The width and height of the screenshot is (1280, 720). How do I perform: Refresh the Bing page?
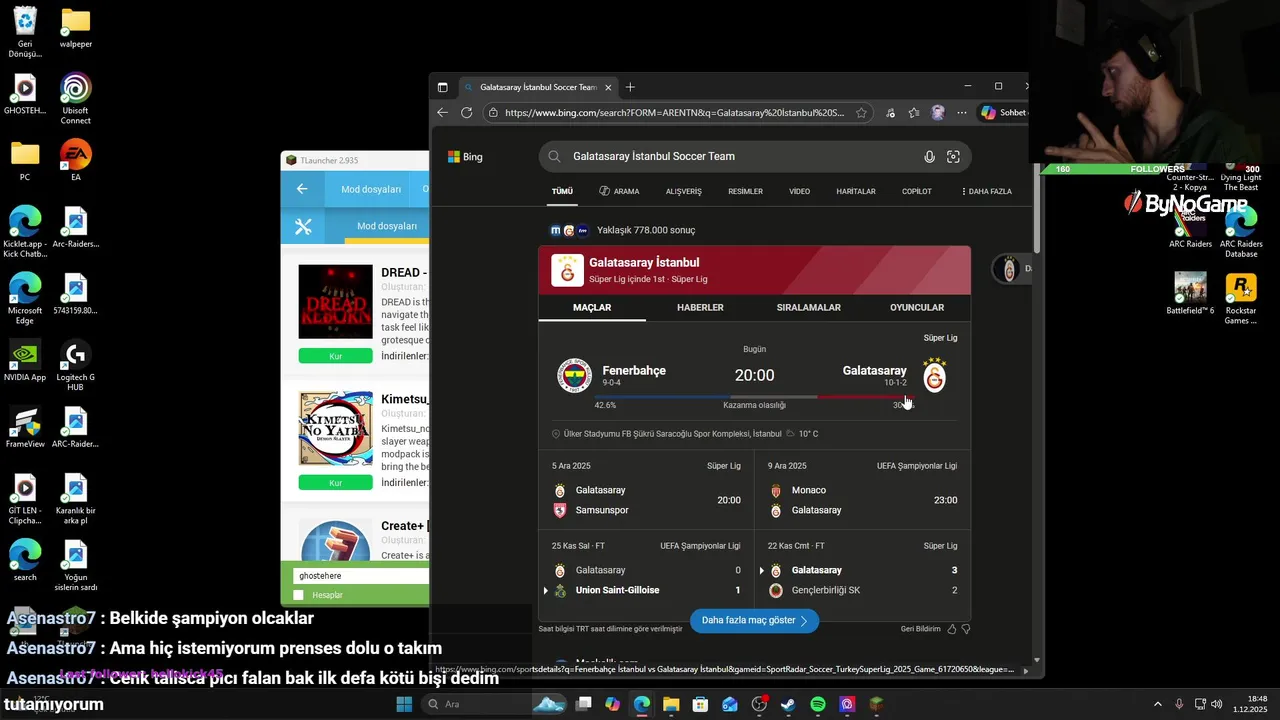point(466,113)
